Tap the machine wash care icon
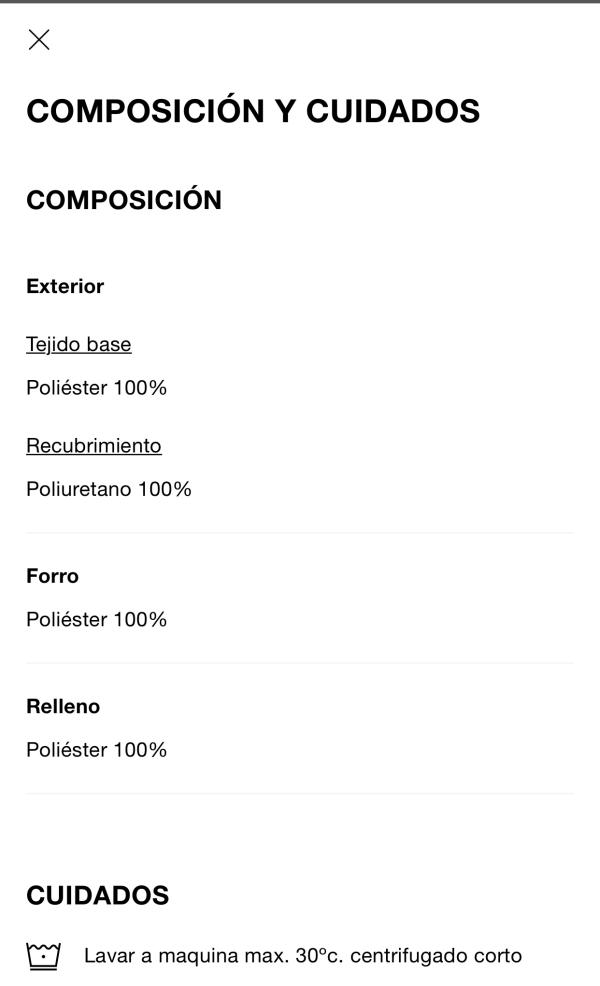 [43, 956]
